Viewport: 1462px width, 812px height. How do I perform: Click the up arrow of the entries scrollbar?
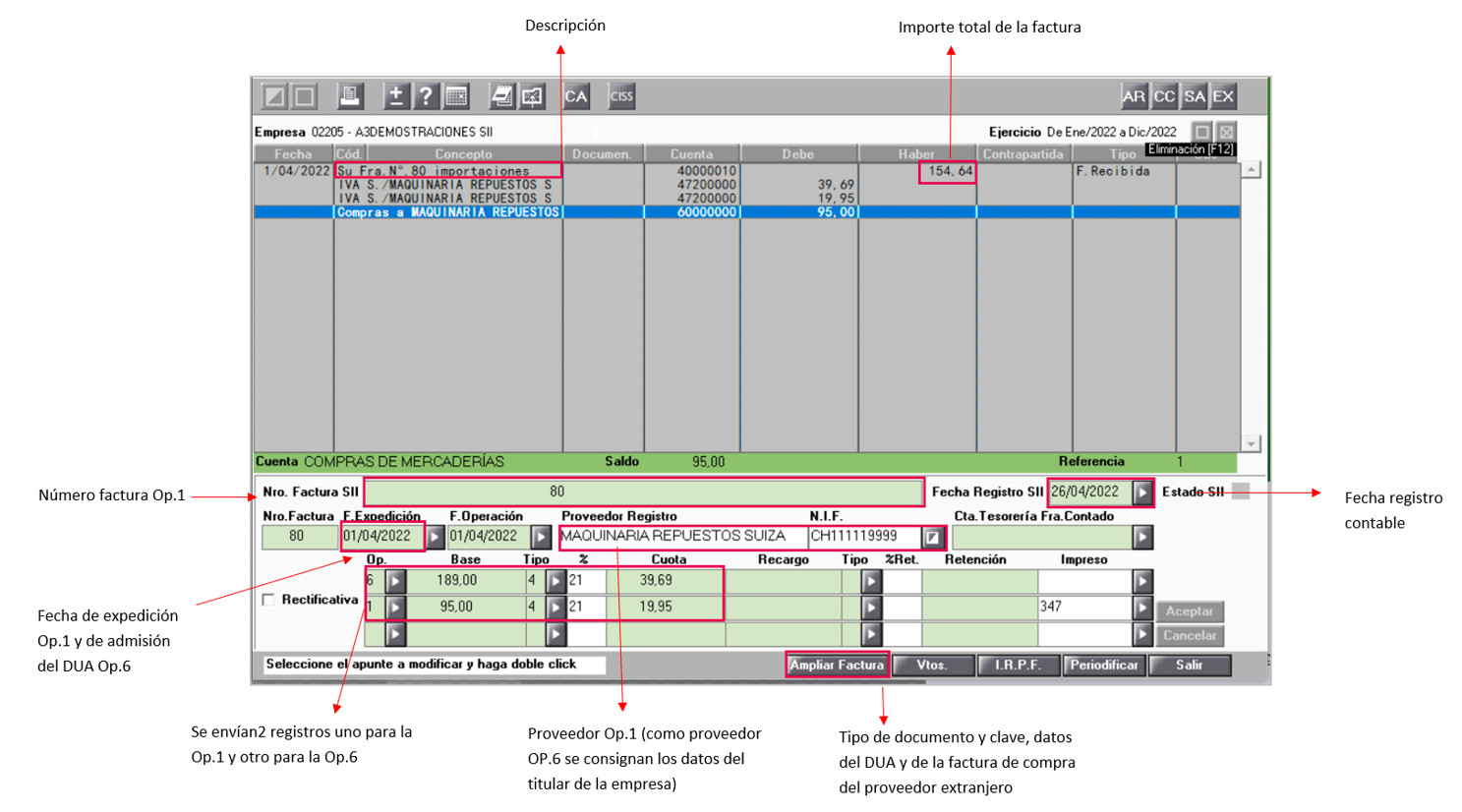(x=1251, y=170)
